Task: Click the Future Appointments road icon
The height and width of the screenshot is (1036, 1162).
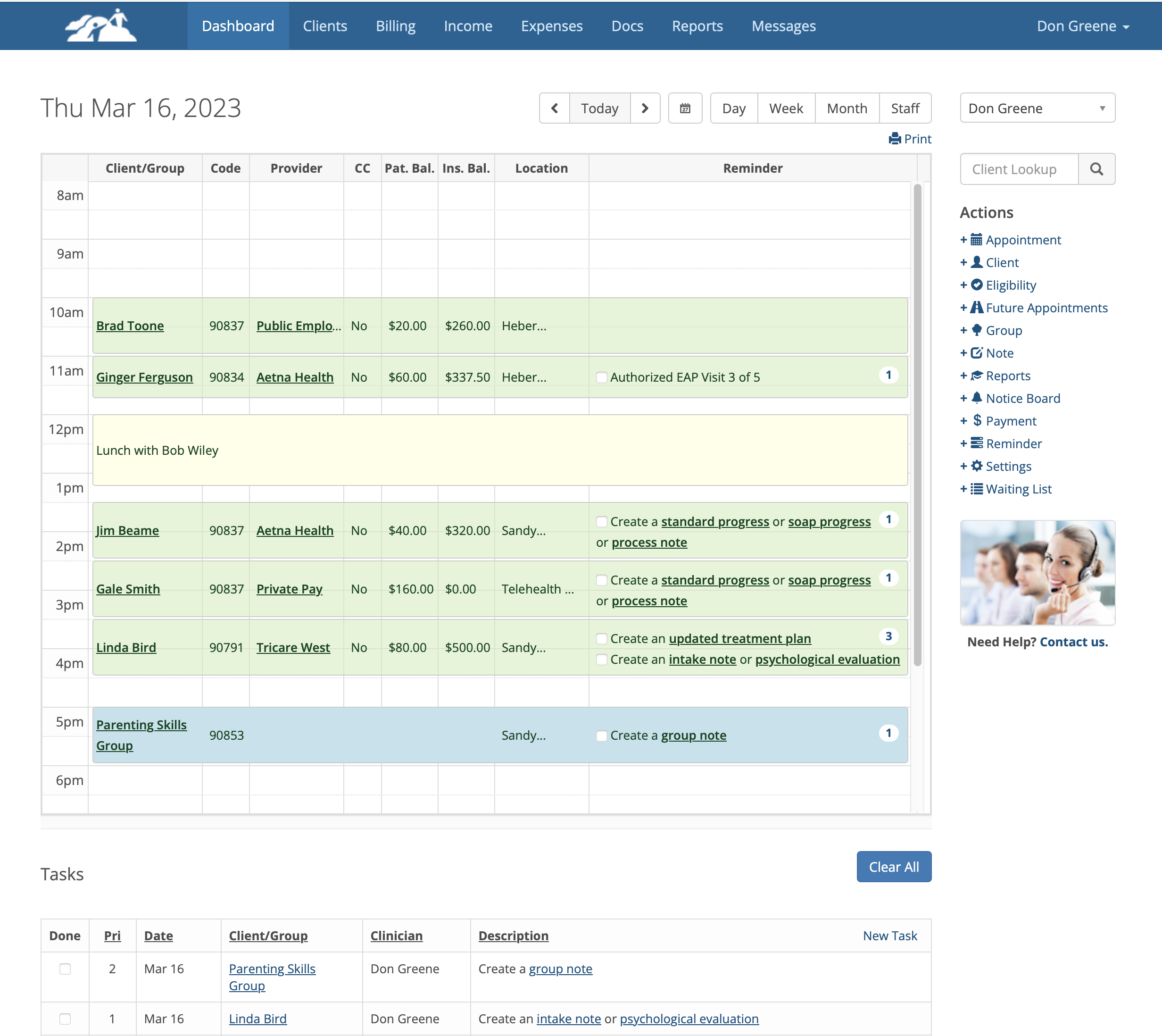Action: [x=977, y=308]
